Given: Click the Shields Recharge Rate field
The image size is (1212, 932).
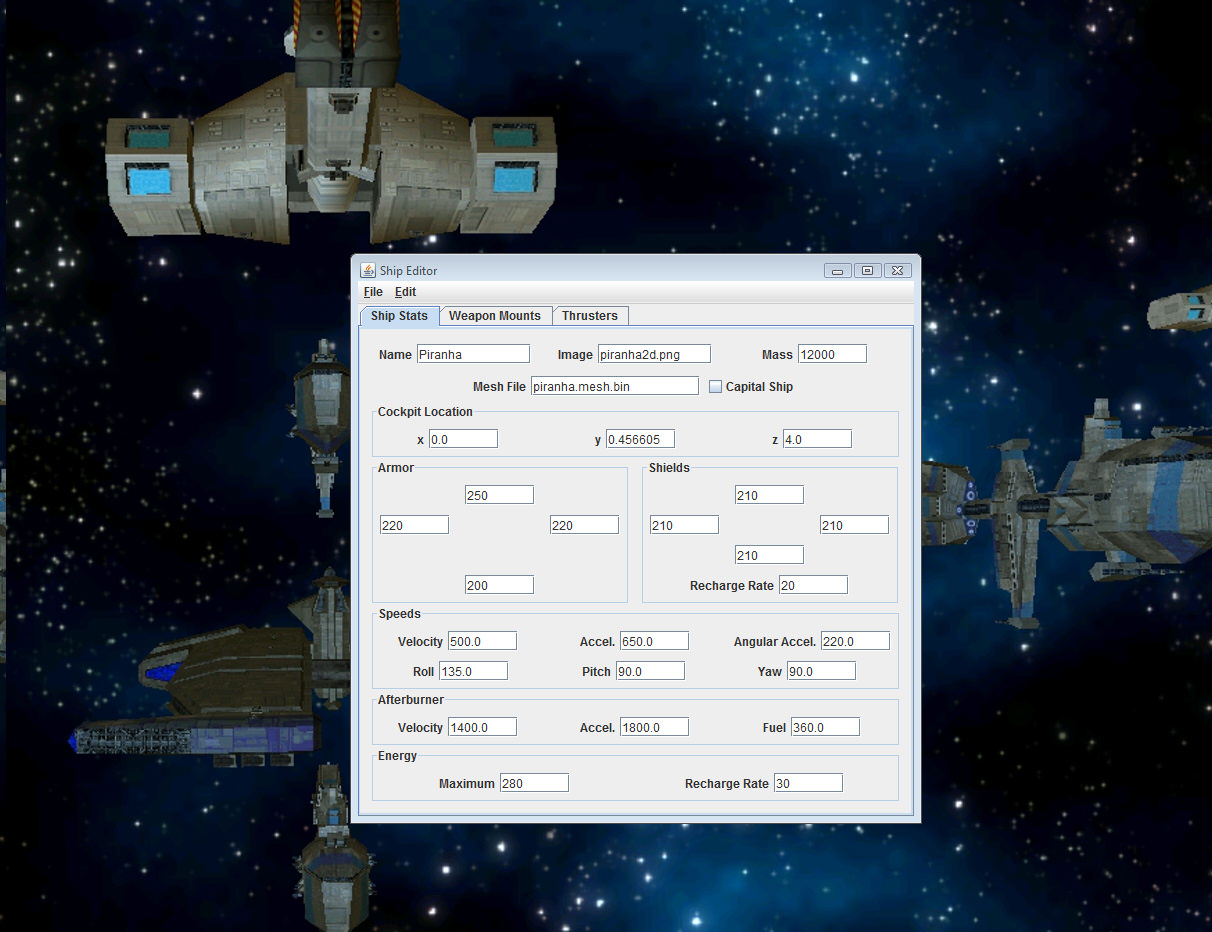Looking at the screenshot, I should point(813,585).
